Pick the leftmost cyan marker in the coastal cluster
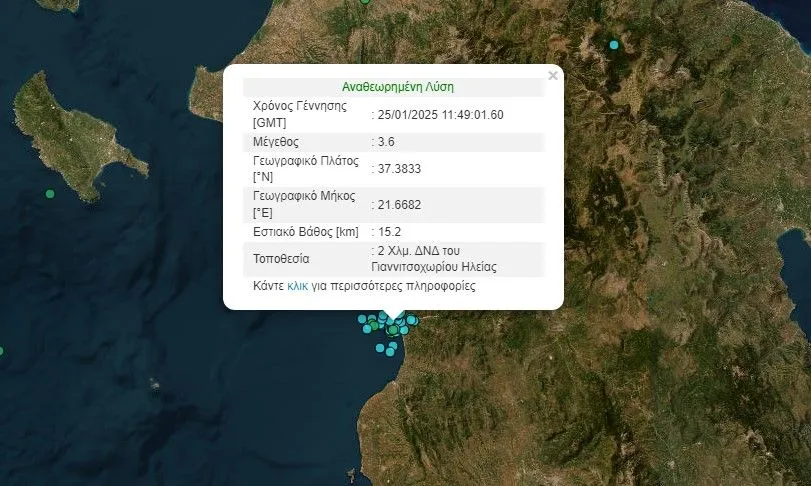The height and width of the screenshot is (486, 811). coord(362,319)
